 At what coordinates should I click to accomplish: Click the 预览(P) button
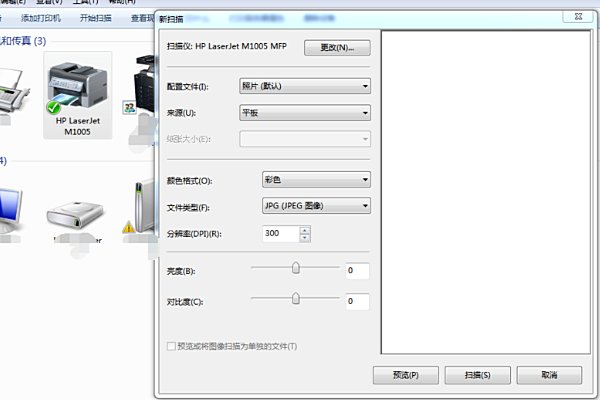pos(406,375)
